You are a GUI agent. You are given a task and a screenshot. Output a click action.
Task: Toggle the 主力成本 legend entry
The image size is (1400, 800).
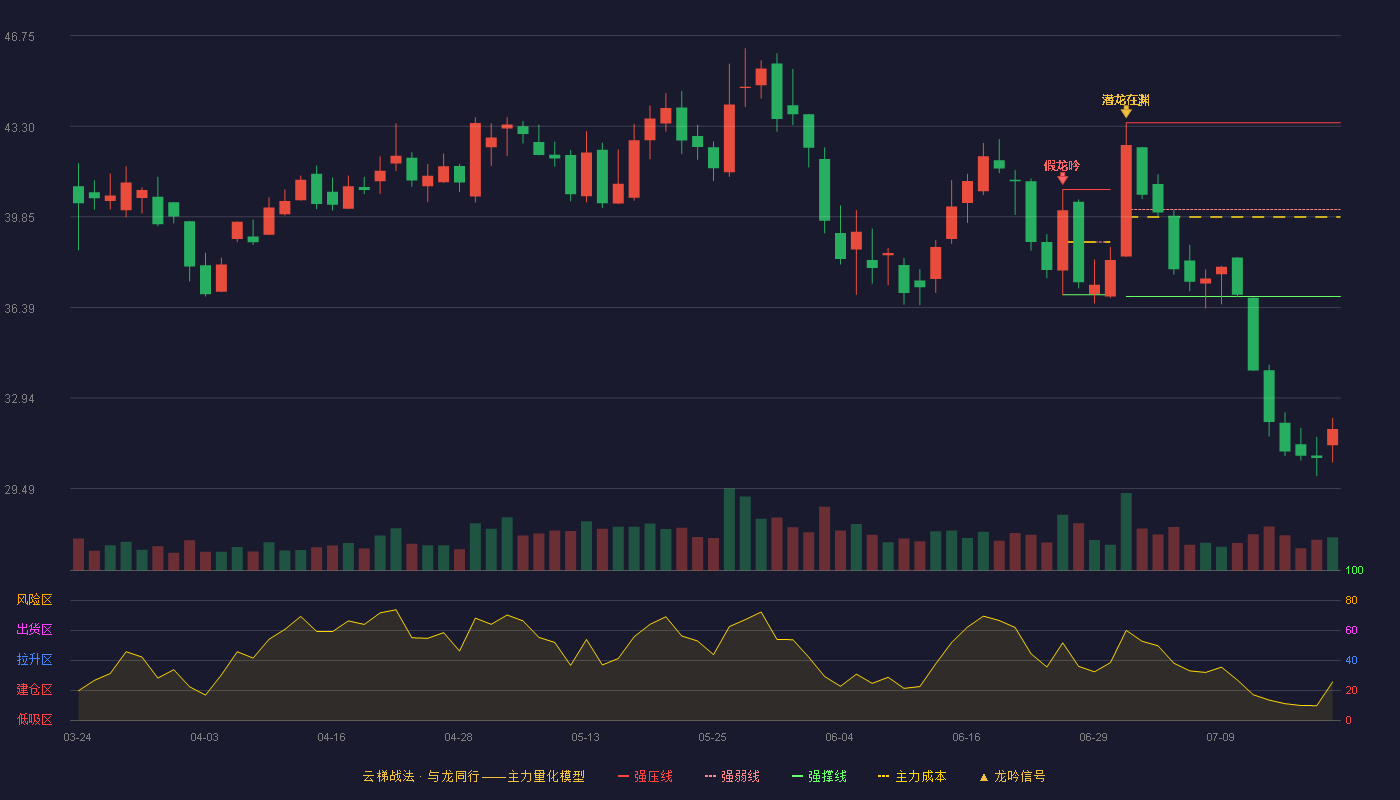(x=911, y=776)
